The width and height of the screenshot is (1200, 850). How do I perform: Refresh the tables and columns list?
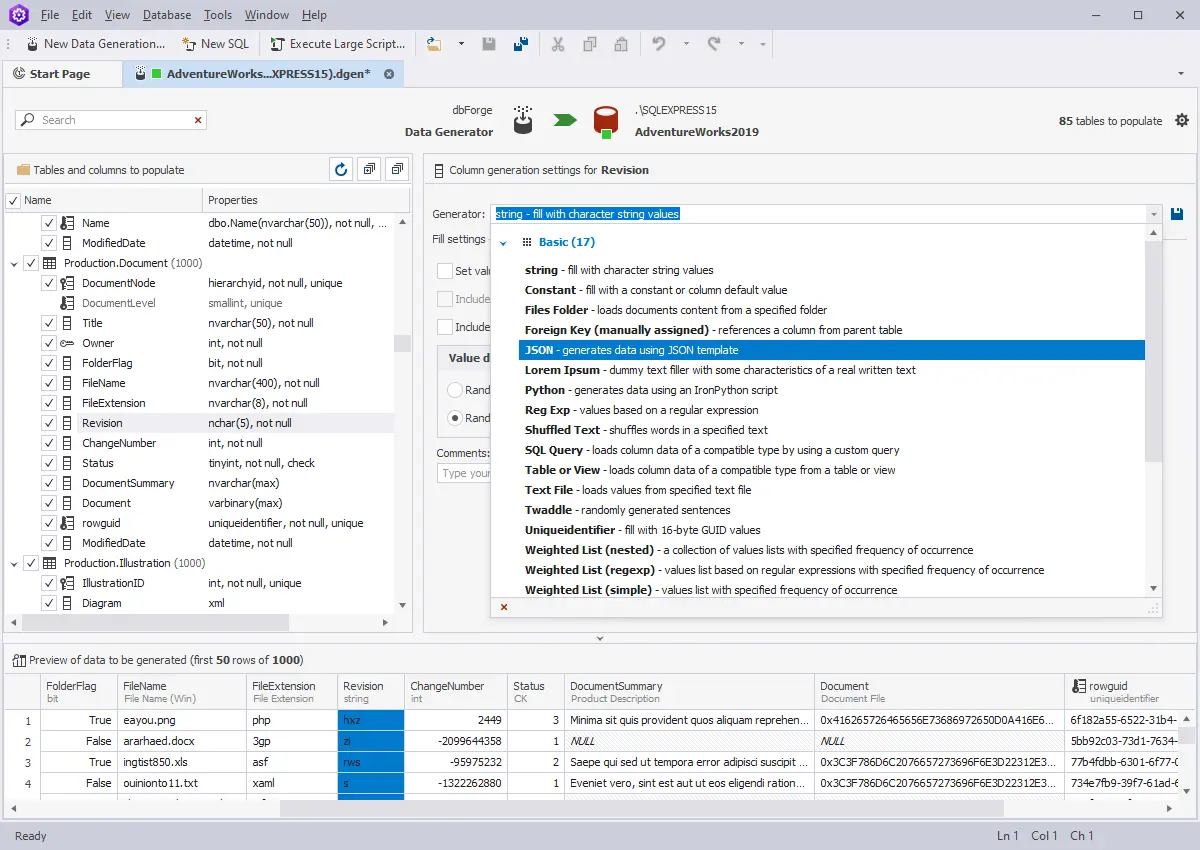[x=340, y=169]
